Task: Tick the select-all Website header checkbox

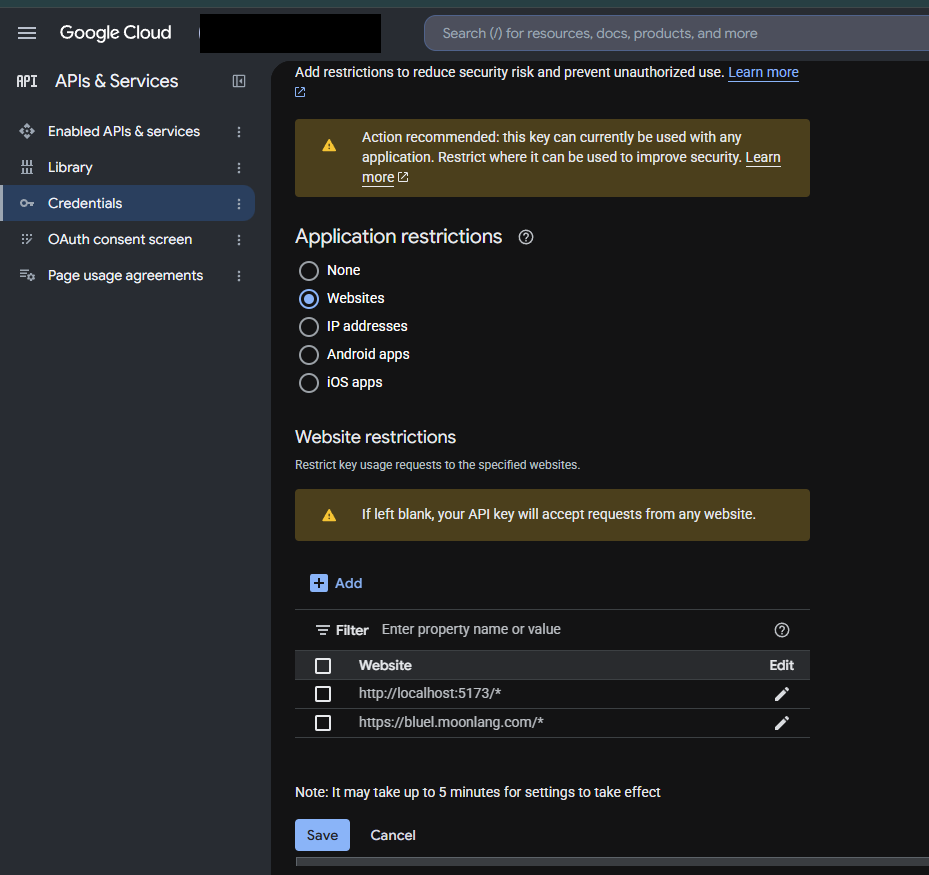Action: coord(323,666)
